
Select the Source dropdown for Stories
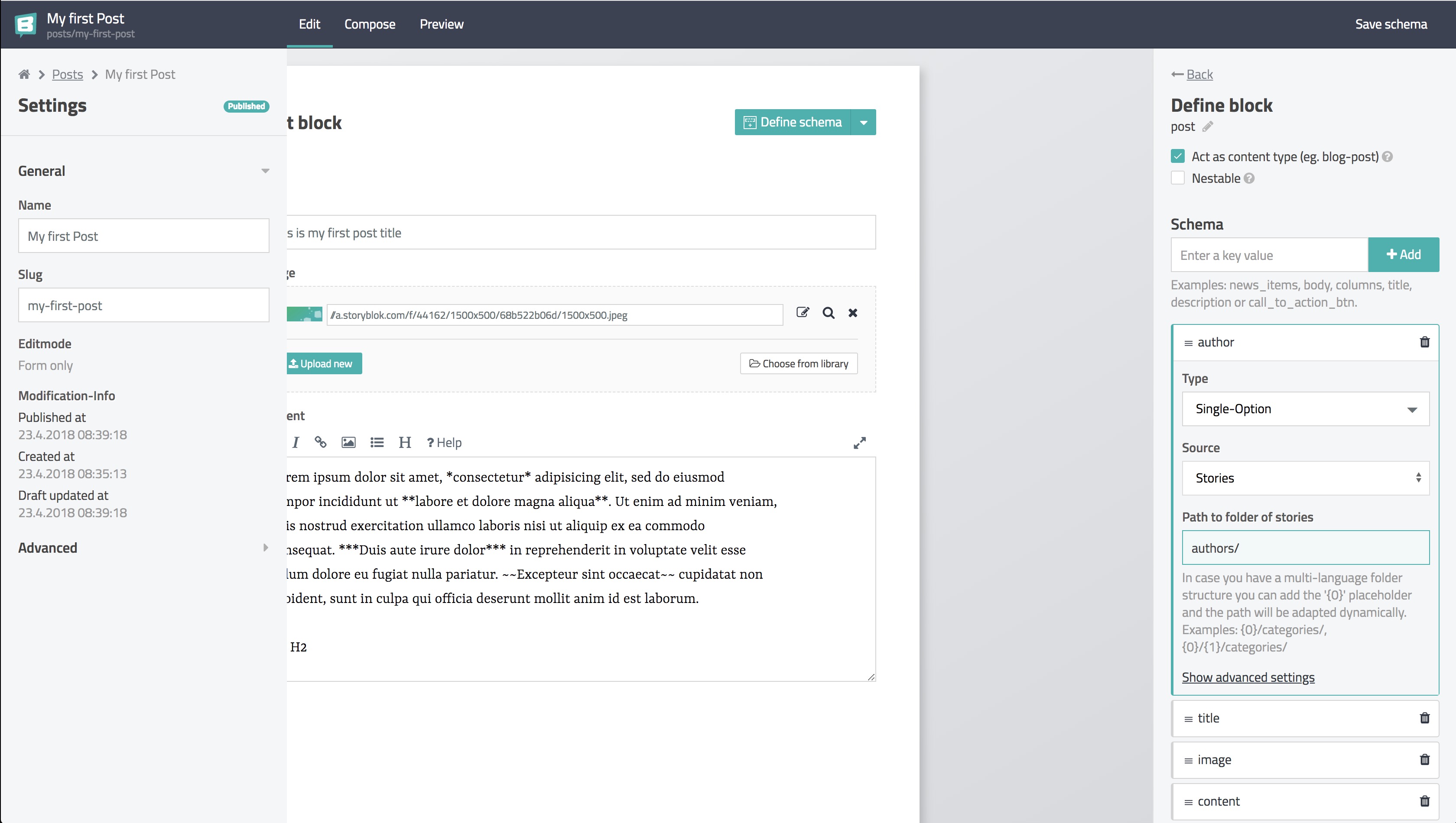pyautogui.click(x=1304, y=477)
